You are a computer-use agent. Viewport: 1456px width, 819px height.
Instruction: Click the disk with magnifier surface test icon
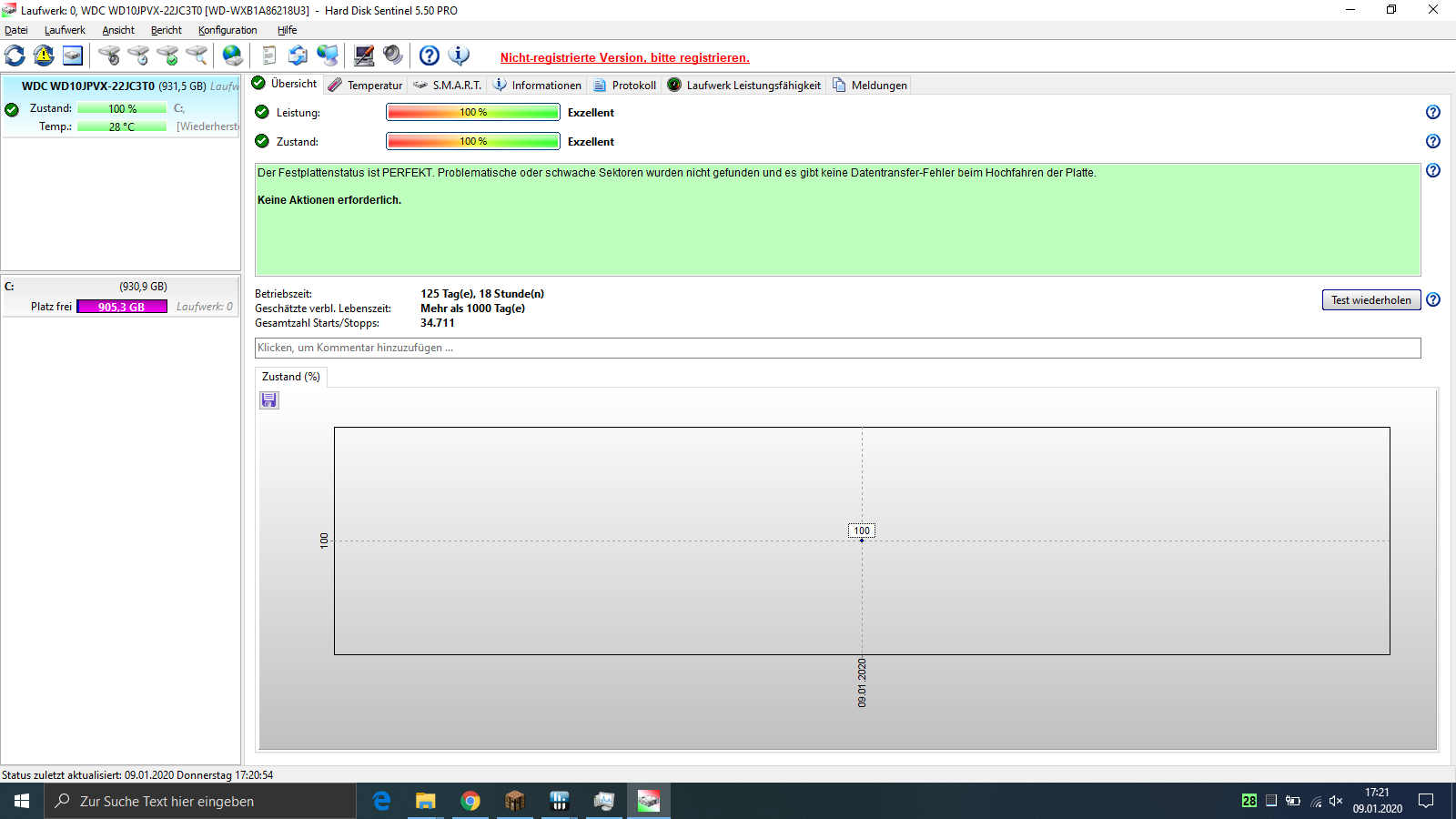197,56
